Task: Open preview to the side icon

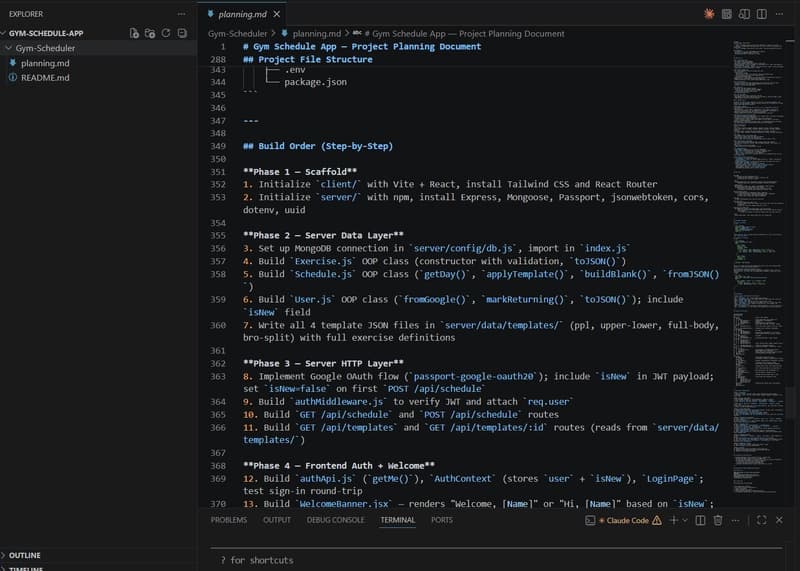Action: click(744, 14)
